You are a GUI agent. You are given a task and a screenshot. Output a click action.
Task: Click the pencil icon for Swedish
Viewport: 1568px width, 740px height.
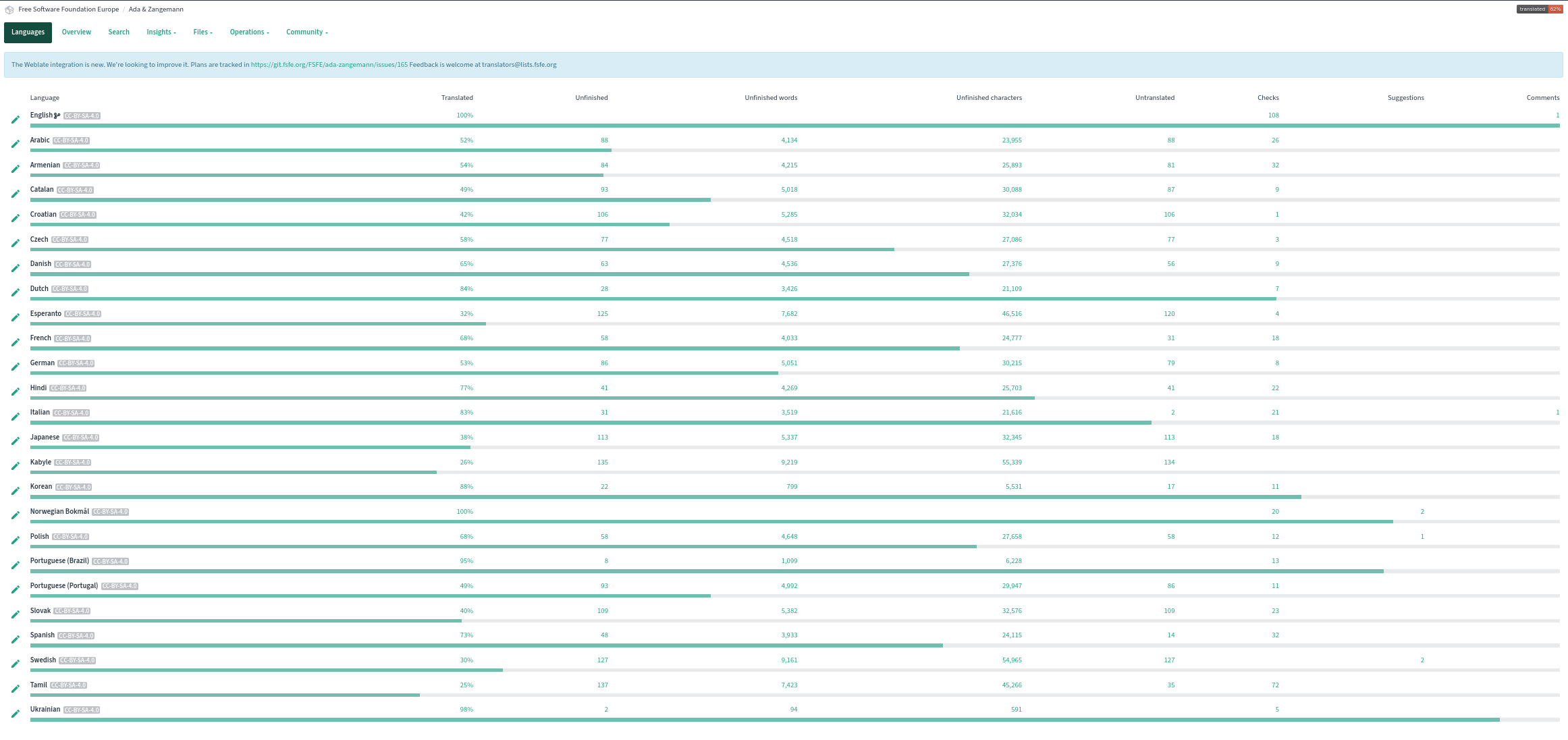pos(16,664)
